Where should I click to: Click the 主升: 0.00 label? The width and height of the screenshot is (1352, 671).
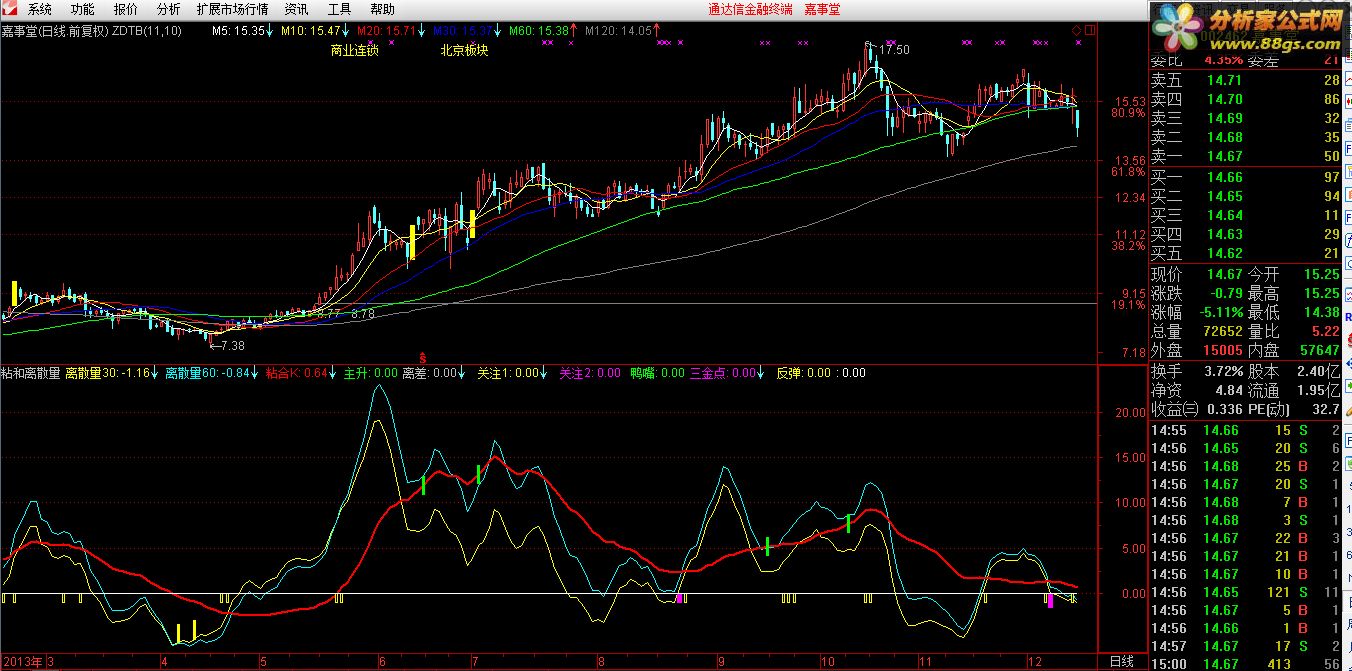click(371, 373)
